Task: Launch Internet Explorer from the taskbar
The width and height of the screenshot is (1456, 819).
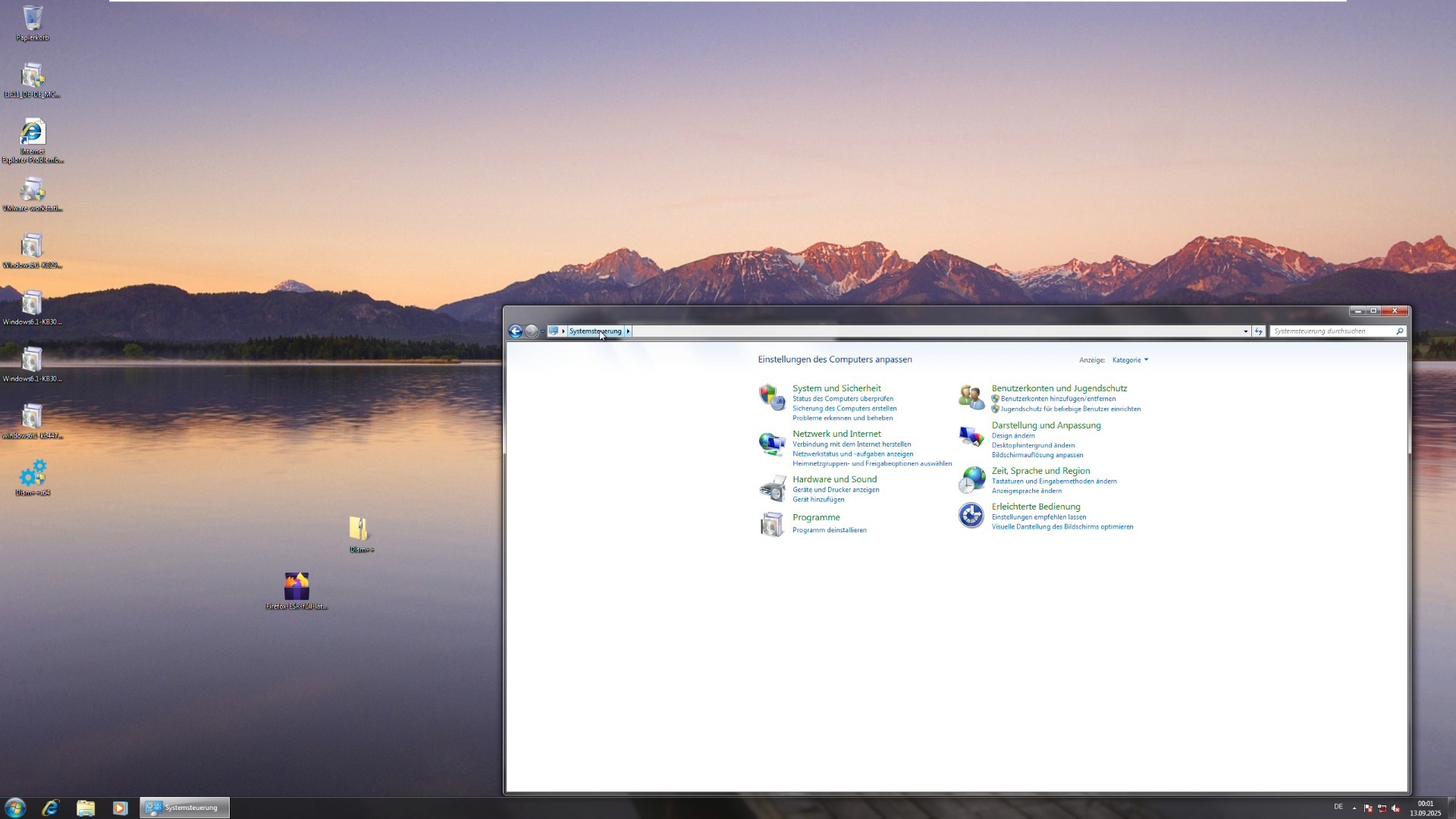Action: [x=50, y=808]
